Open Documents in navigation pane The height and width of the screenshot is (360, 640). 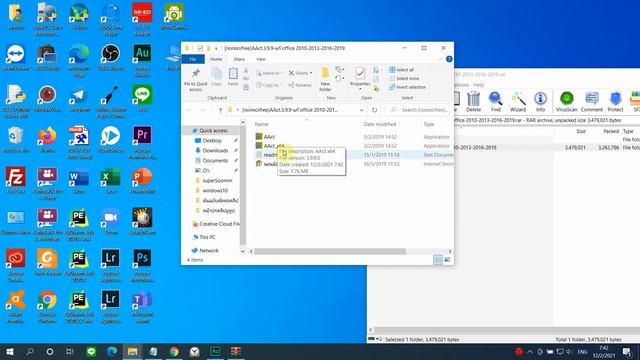click(215, 160)
